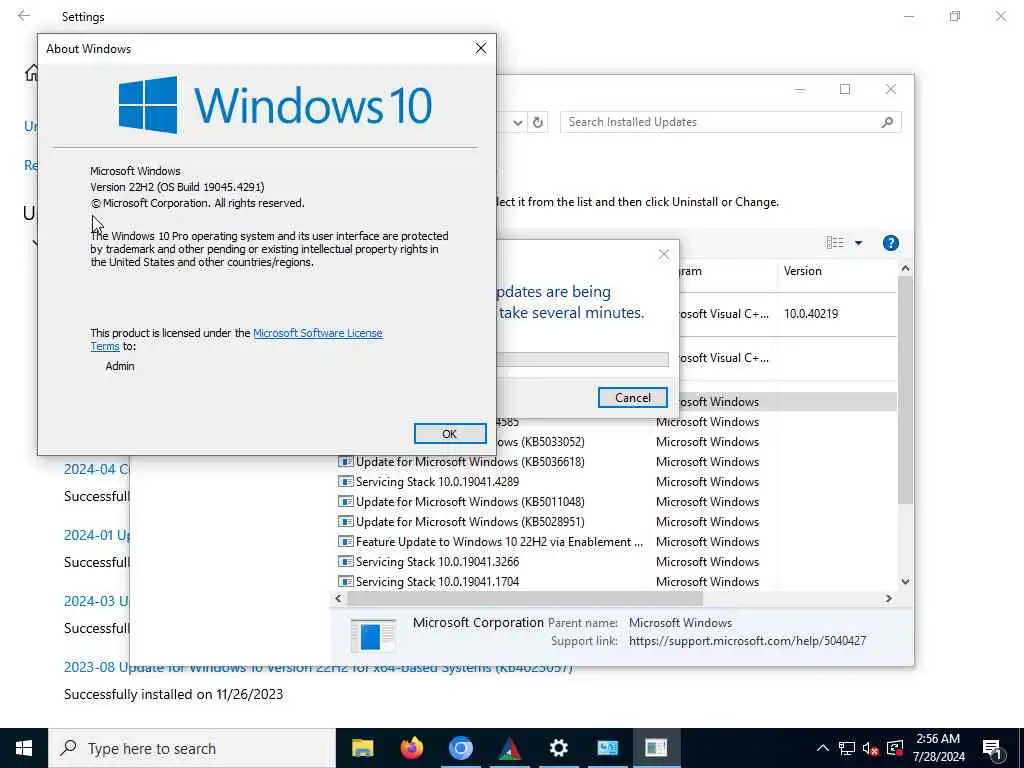Click icon of KB5028951 update row
1024x768 pixels.
345,522
